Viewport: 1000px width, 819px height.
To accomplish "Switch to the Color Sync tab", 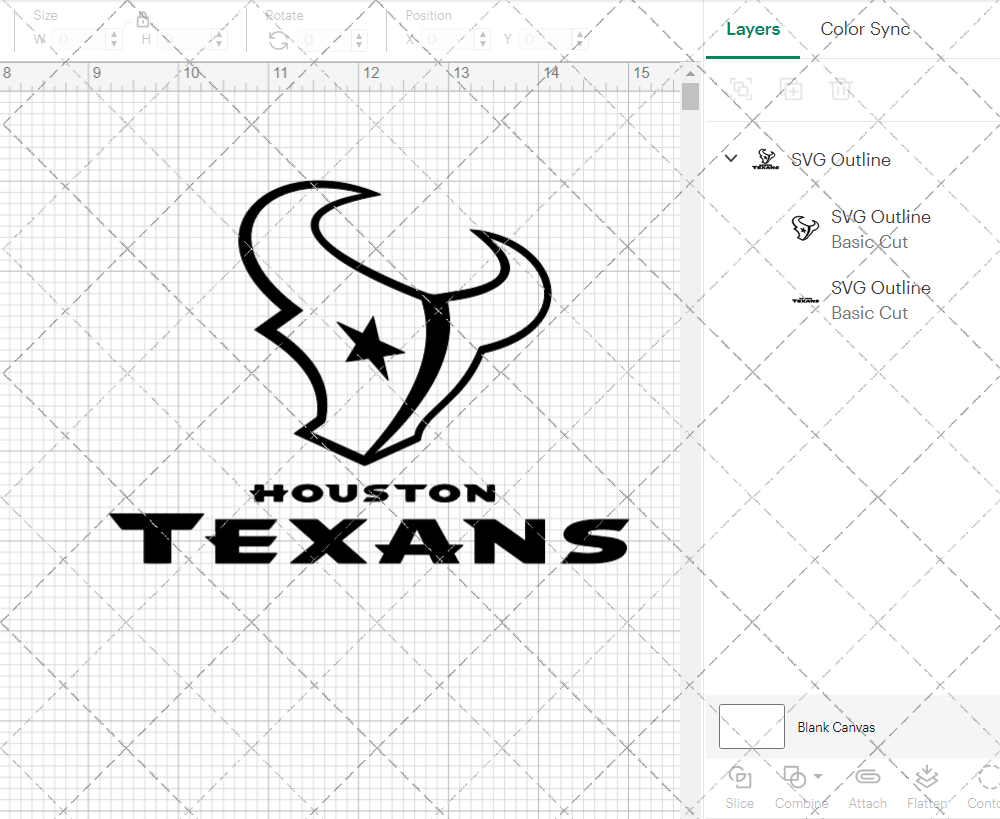I will pos(865,29).
